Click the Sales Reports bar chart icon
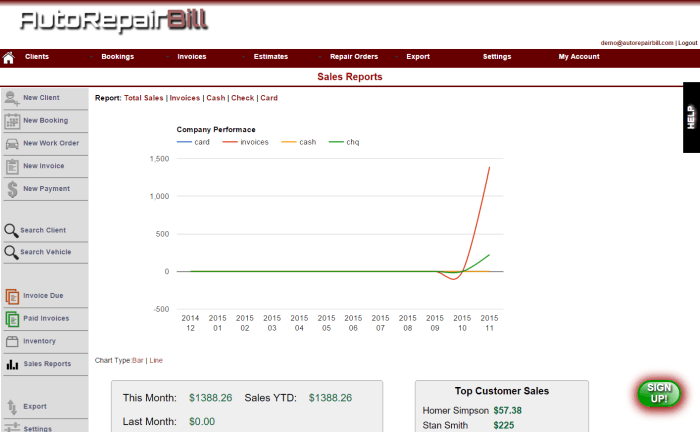The width and height of the screenshot is (700, 432). click(x=12, y=364)
